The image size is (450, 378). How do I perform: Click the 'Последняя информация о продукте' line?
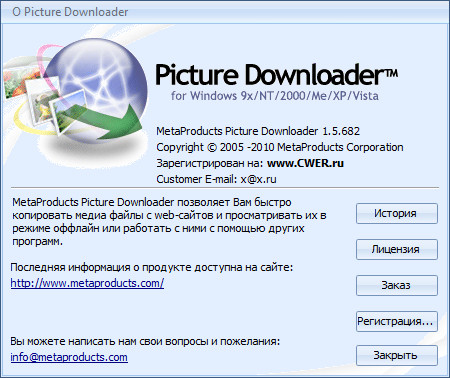pos(152,267)
